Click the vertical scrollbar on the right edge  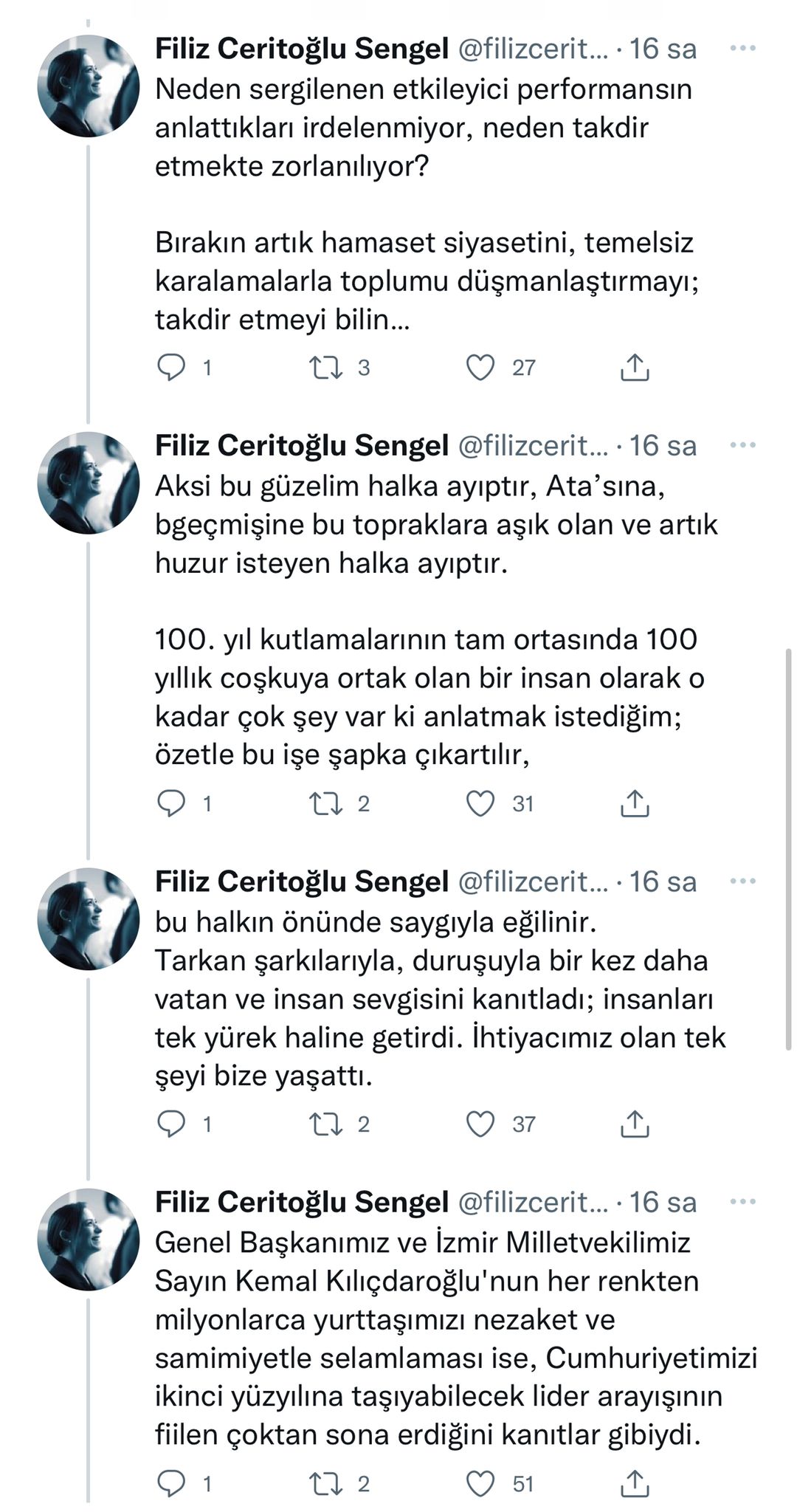[x=789, y=849]
